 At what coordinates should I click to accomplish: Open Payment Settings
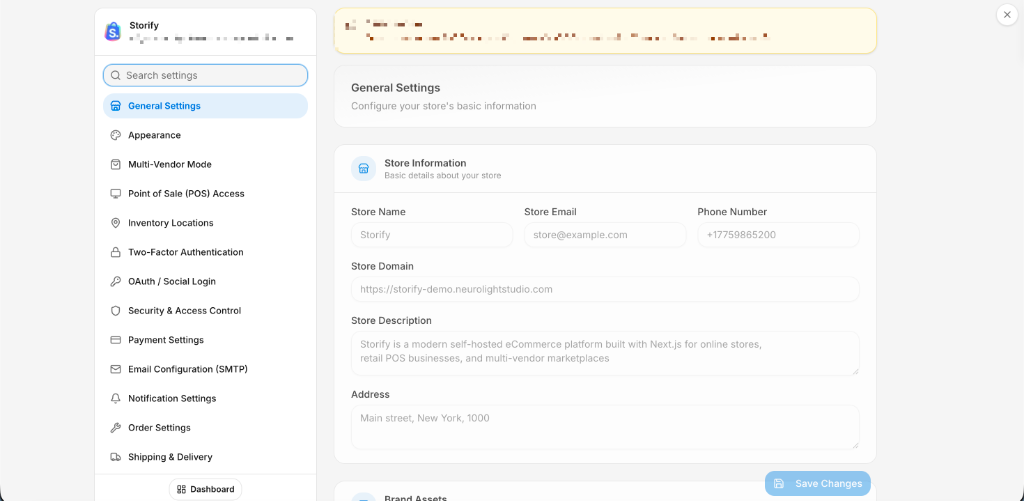coord(205,340)
